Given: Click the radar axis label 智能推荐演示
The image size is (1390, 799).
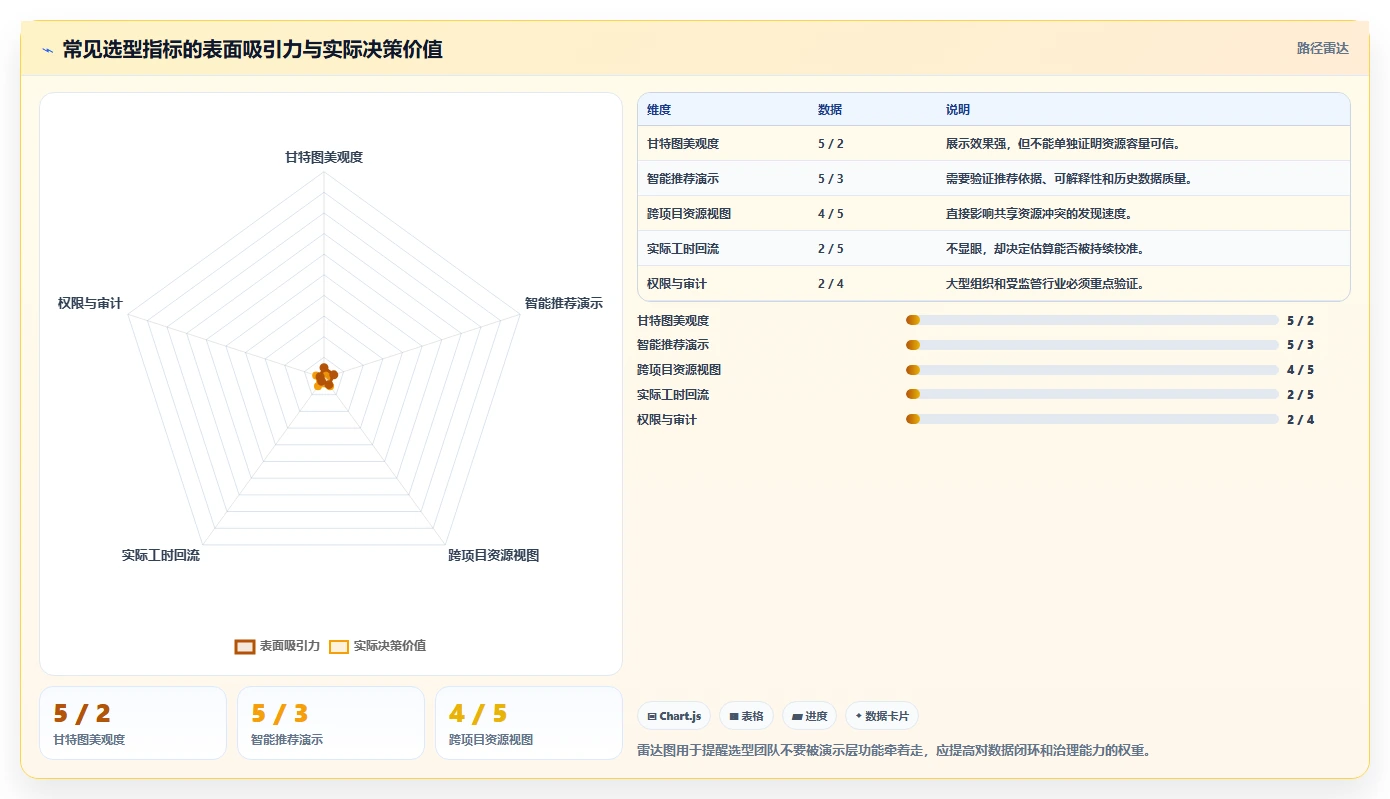Looking at the screenshot, I should [x=564, y=304].
